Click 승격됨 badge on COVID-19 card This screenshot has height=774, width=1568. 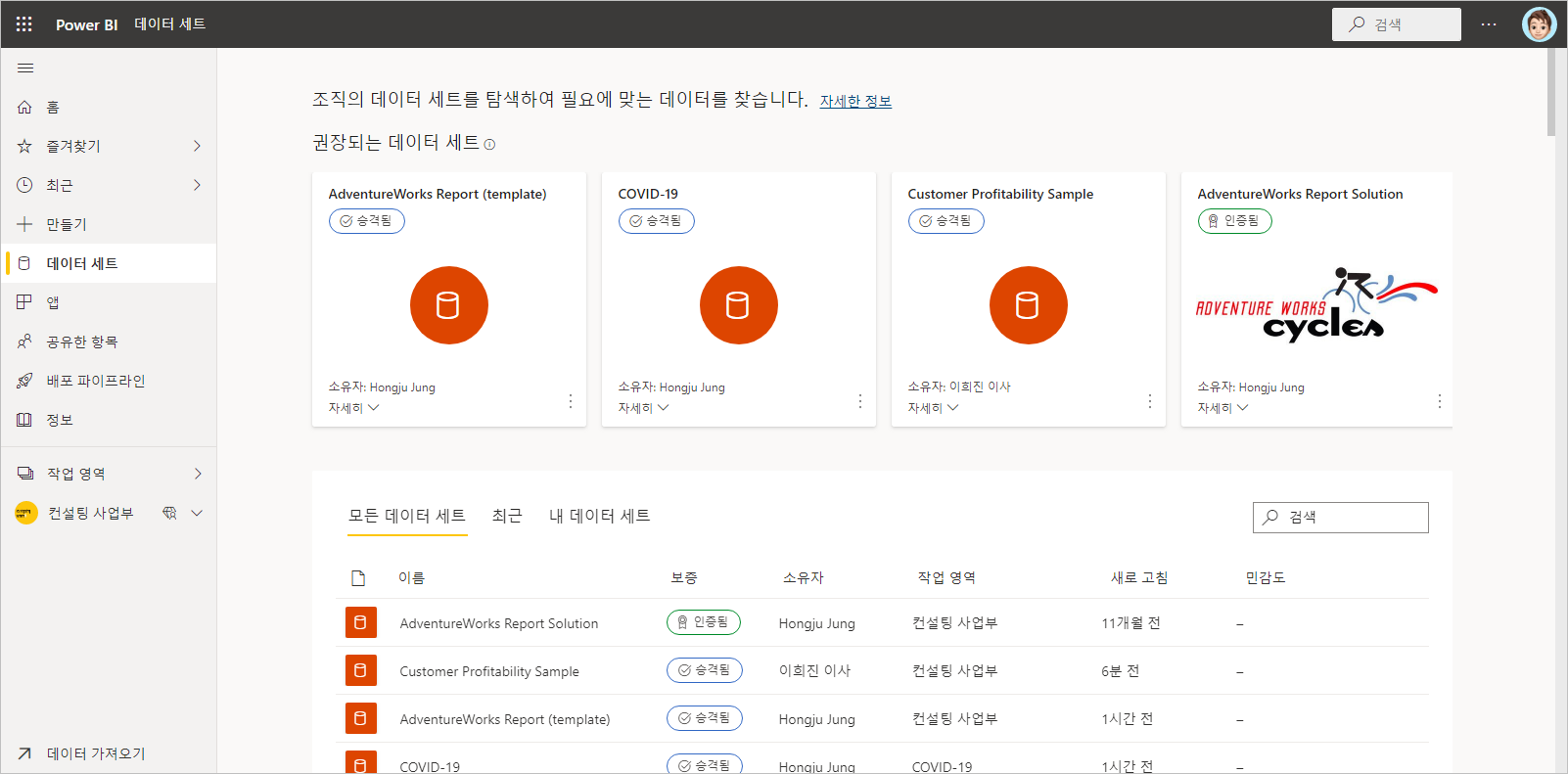[x=656, y=221]
